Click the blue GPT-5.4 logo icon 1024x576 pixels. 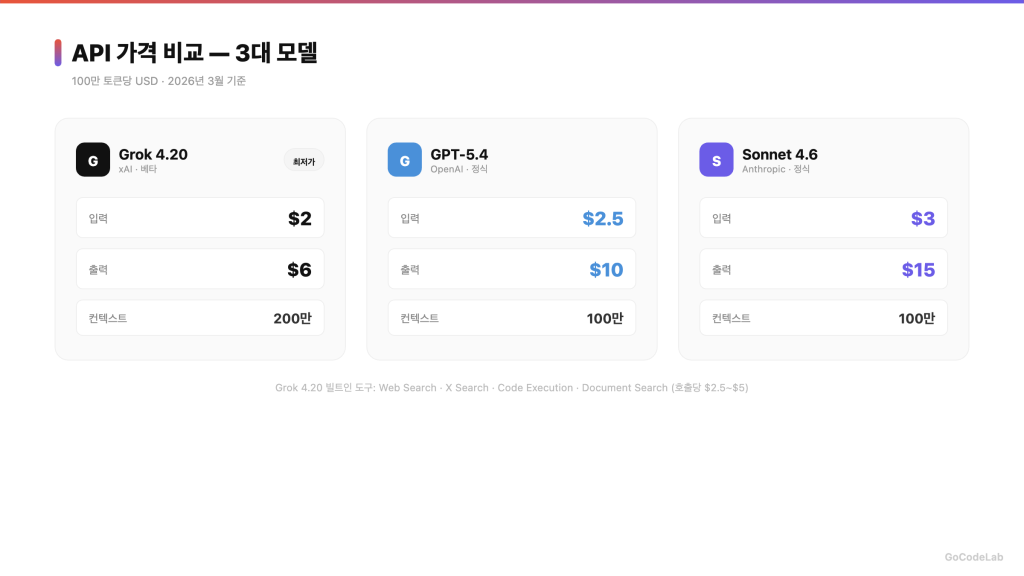coord(405,160)
